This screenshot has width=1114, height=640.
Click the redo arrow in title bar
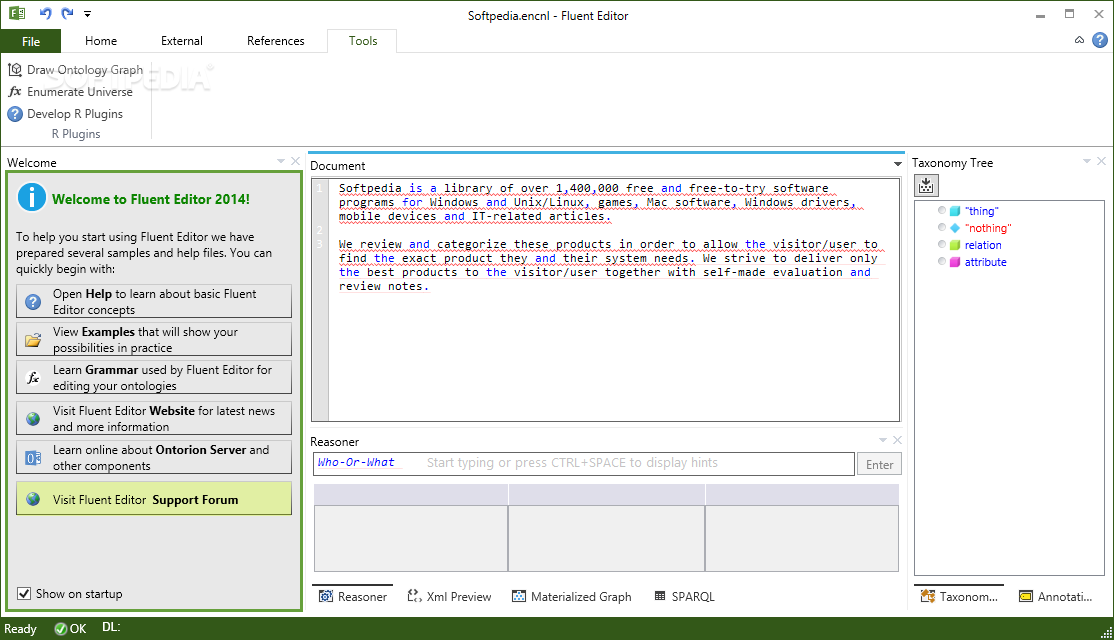[67, 13]
